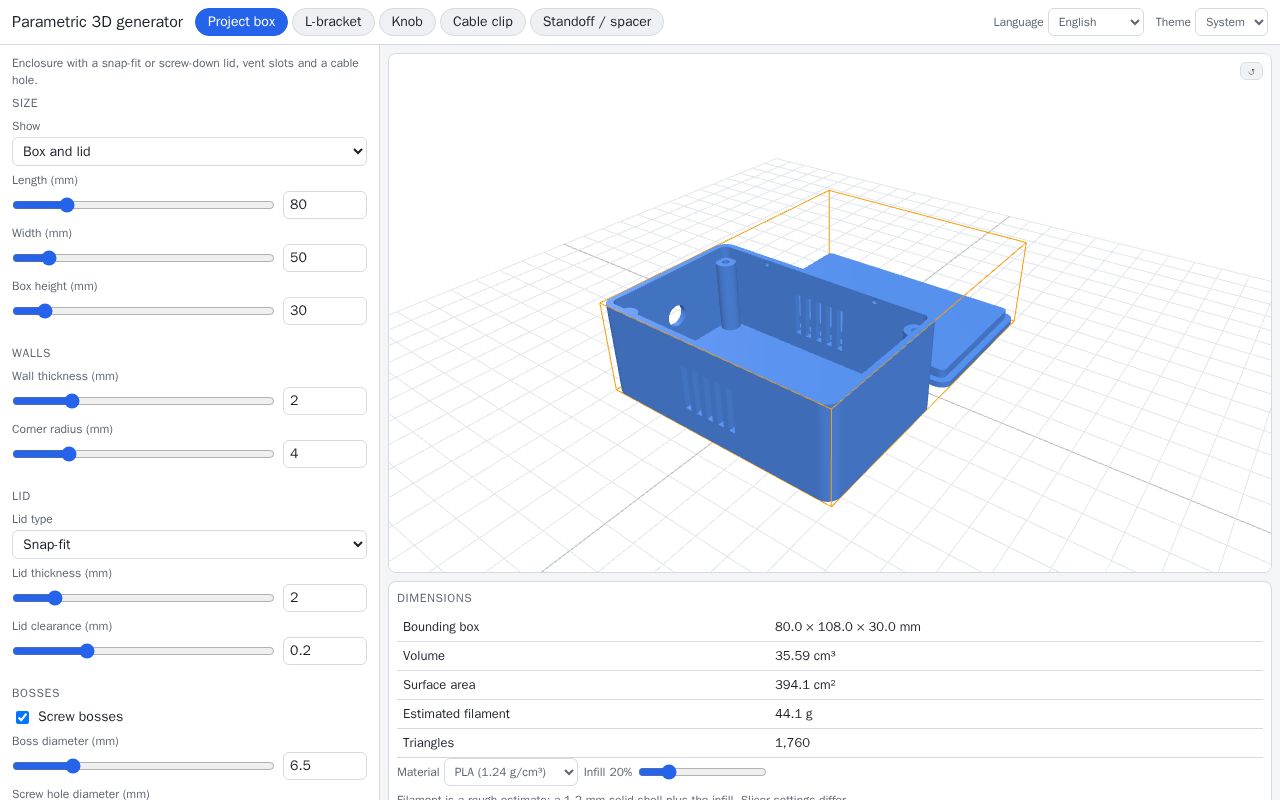This screenshot has width=1280, height=800.
Task: Click the Length slider
Action: coord(143,205)
